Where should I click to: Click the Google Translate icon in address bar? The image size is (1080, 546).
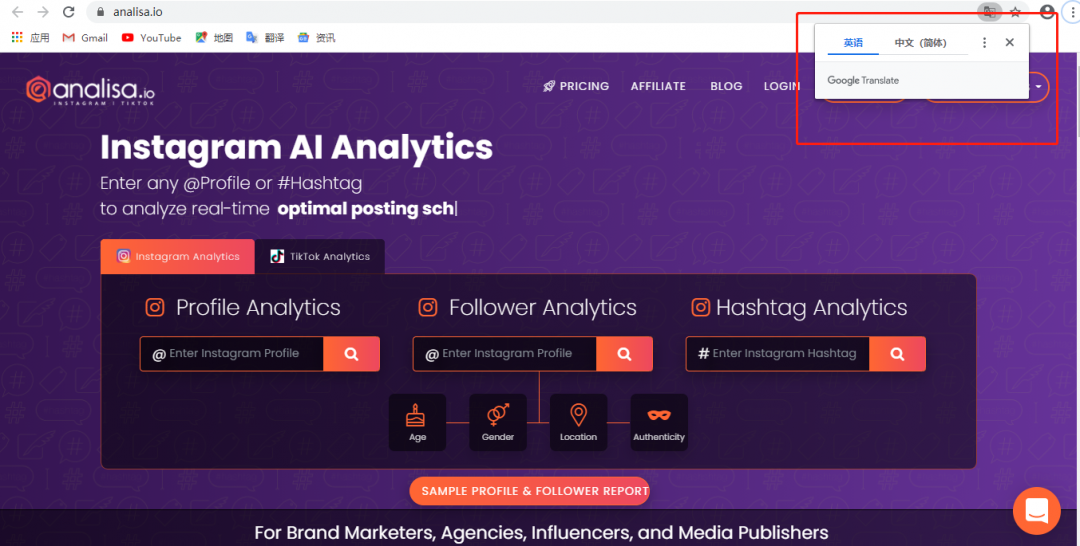click(x=989, y=12)
